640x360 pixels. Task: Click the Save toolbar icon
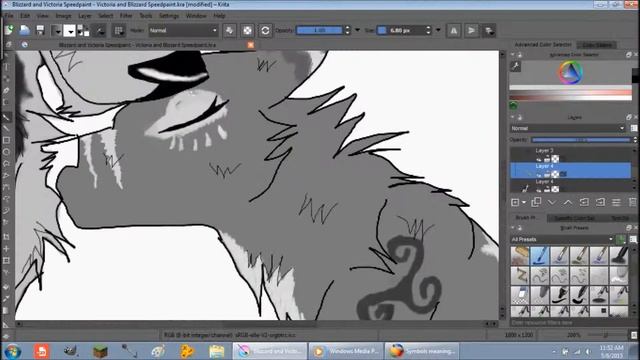coord(40,30)
